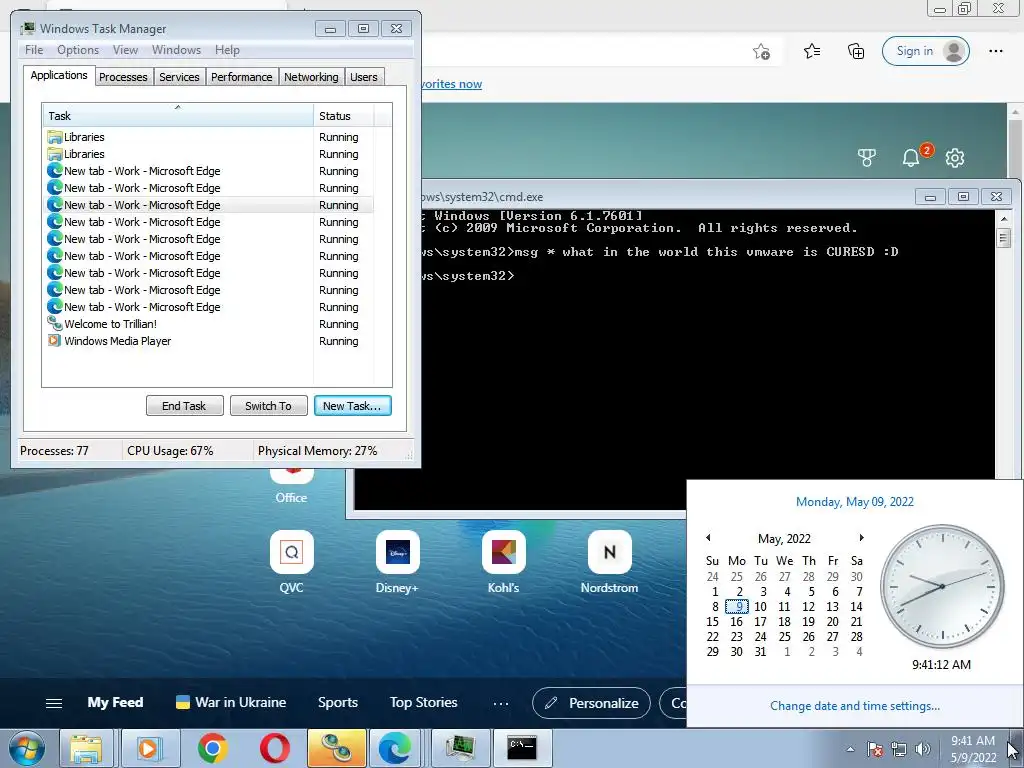Image resolution: width=1024 pixels, height=768 pixels.
Task: Open the QVC quick link tile
Action: pos(291,552)
